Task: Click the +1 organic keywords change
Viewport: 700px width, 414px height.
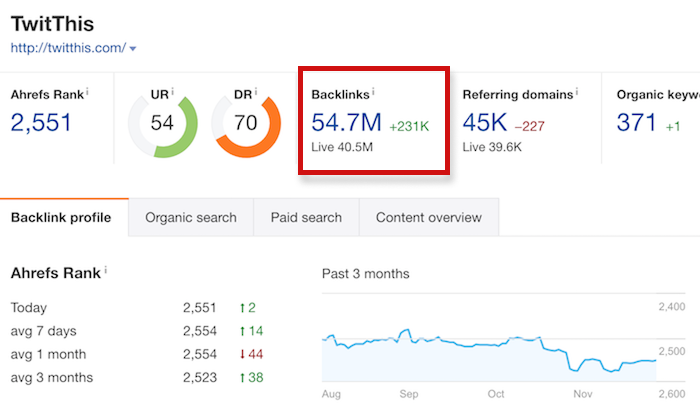Action: point(673,127)
